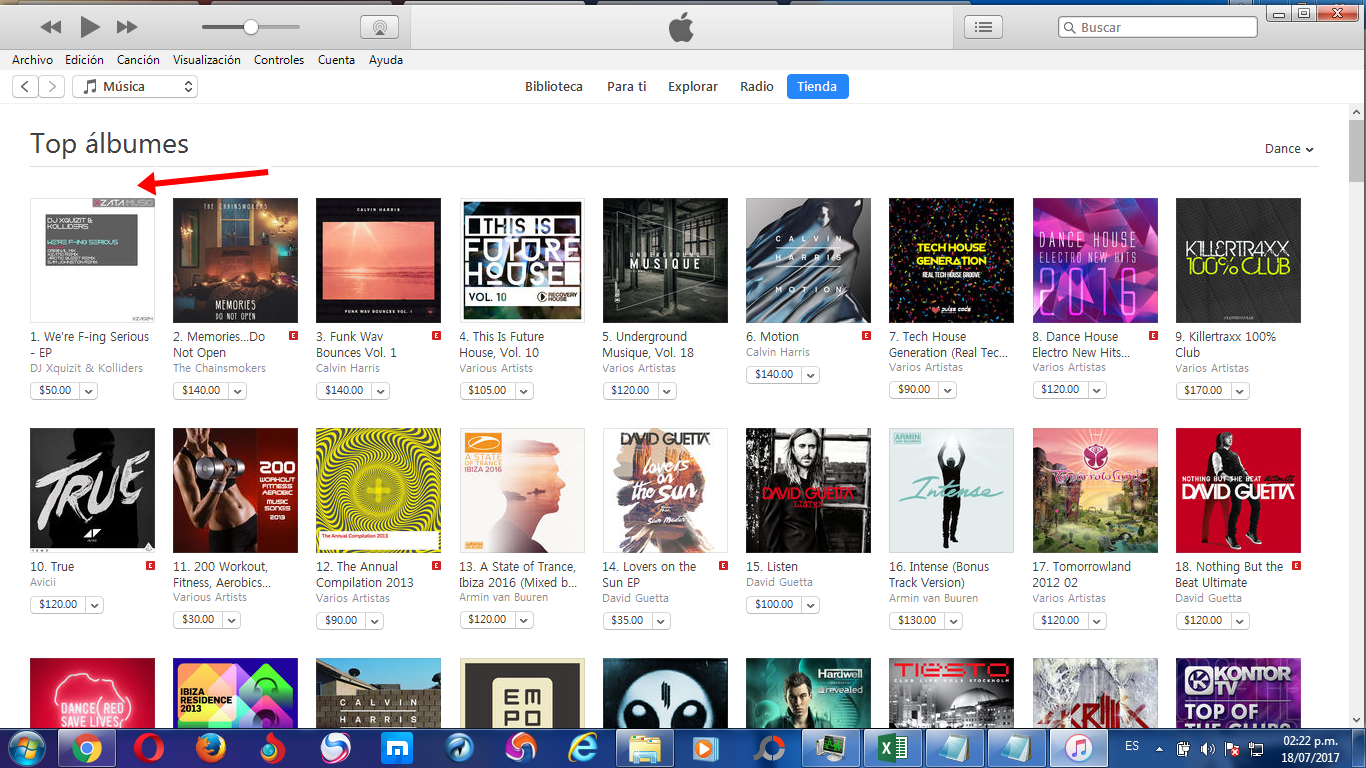Open Armin van Buuren link under Intense
This screenshot has width=1366, height=768.
pyautogui.click(x=933, y=598)
